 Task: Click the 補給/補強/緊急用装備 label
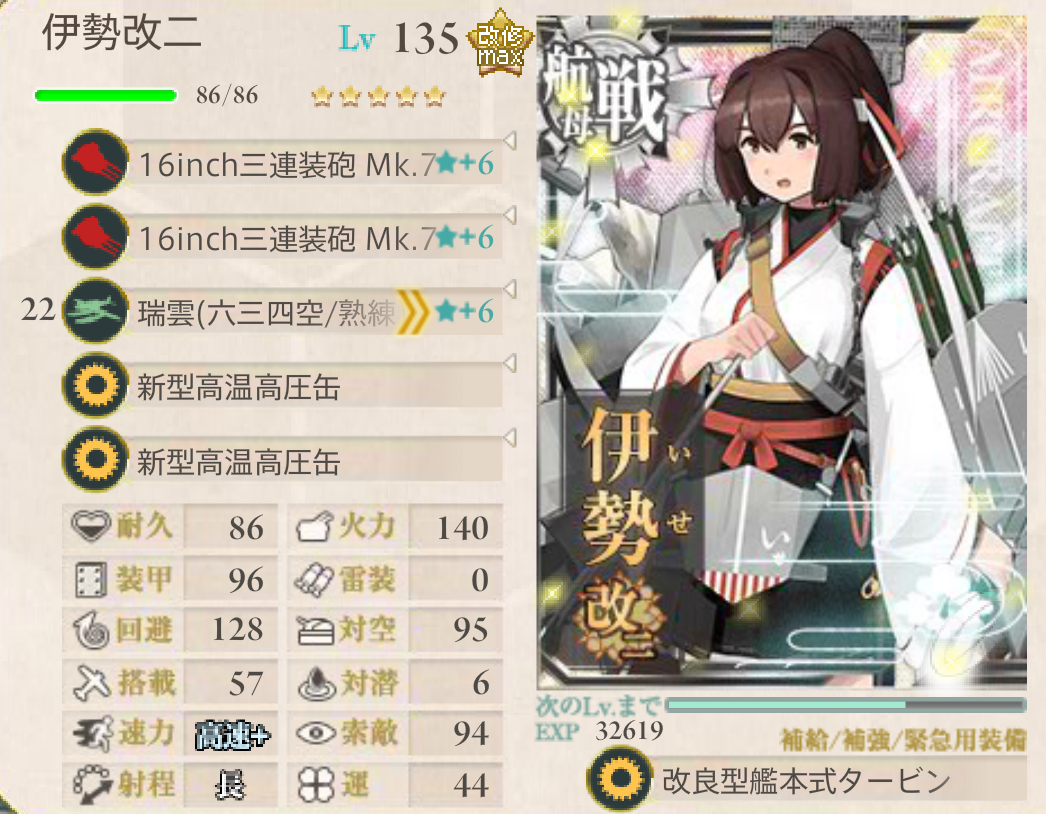click(903, 740)
